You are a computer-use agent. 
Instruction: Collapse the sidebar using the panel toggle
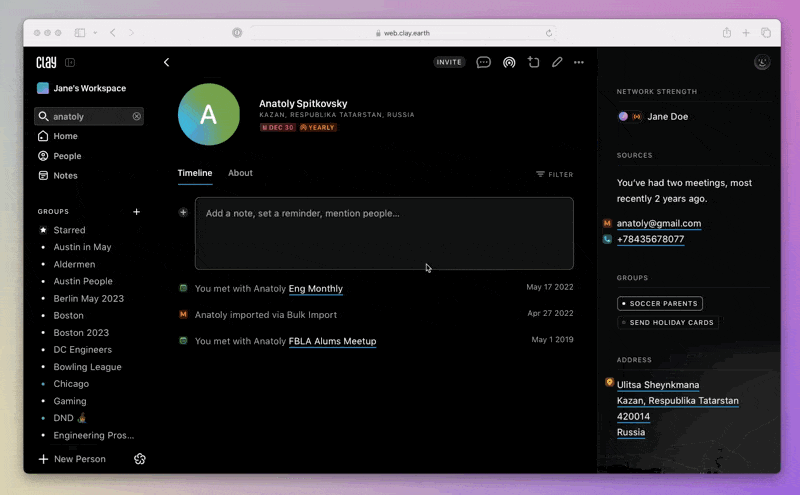tap(70, 62)
